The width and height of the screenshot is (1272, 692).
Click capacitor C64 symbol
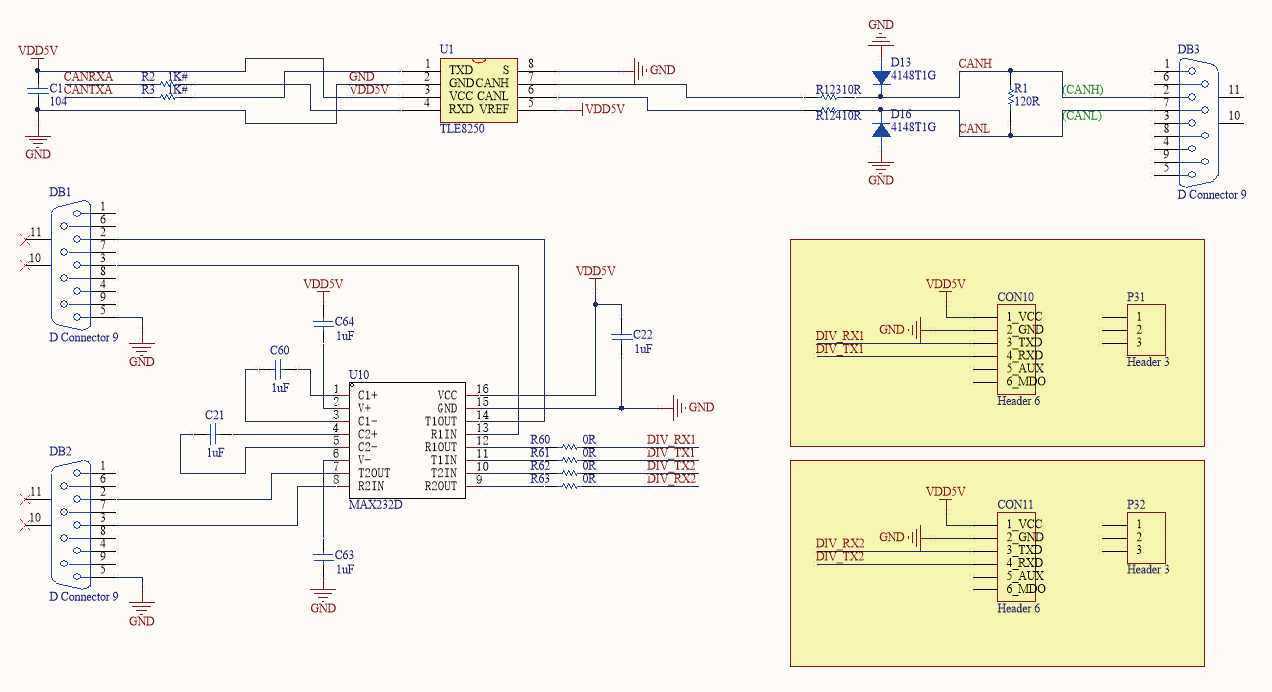pos(323,324)
